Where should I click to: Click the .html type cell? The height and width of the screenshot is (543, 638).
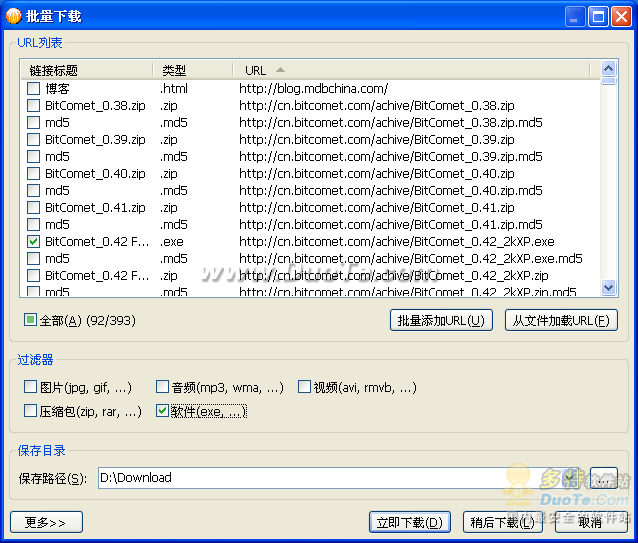coord(174,88)
